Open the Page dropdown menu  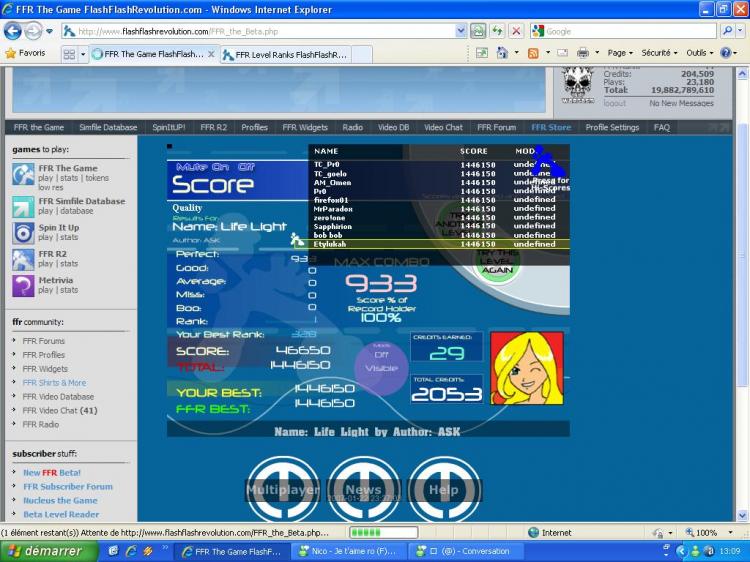(x=620, y=53)
